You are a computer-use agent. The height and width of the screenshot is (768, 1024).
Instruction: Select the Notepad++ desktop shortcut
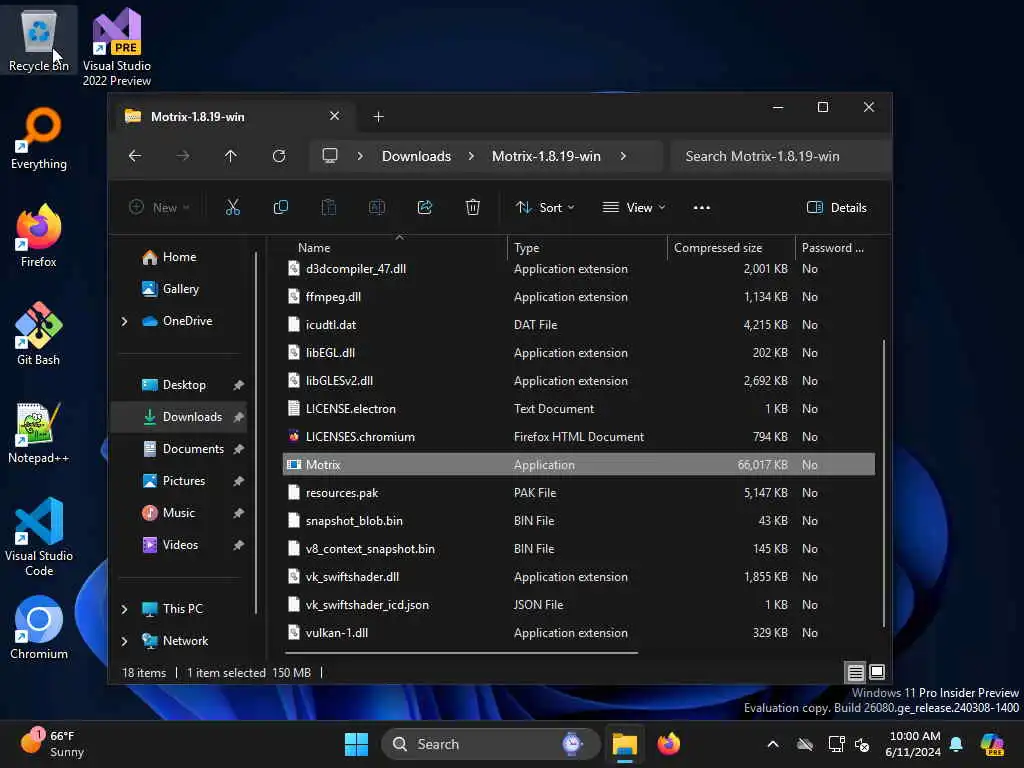39,432
